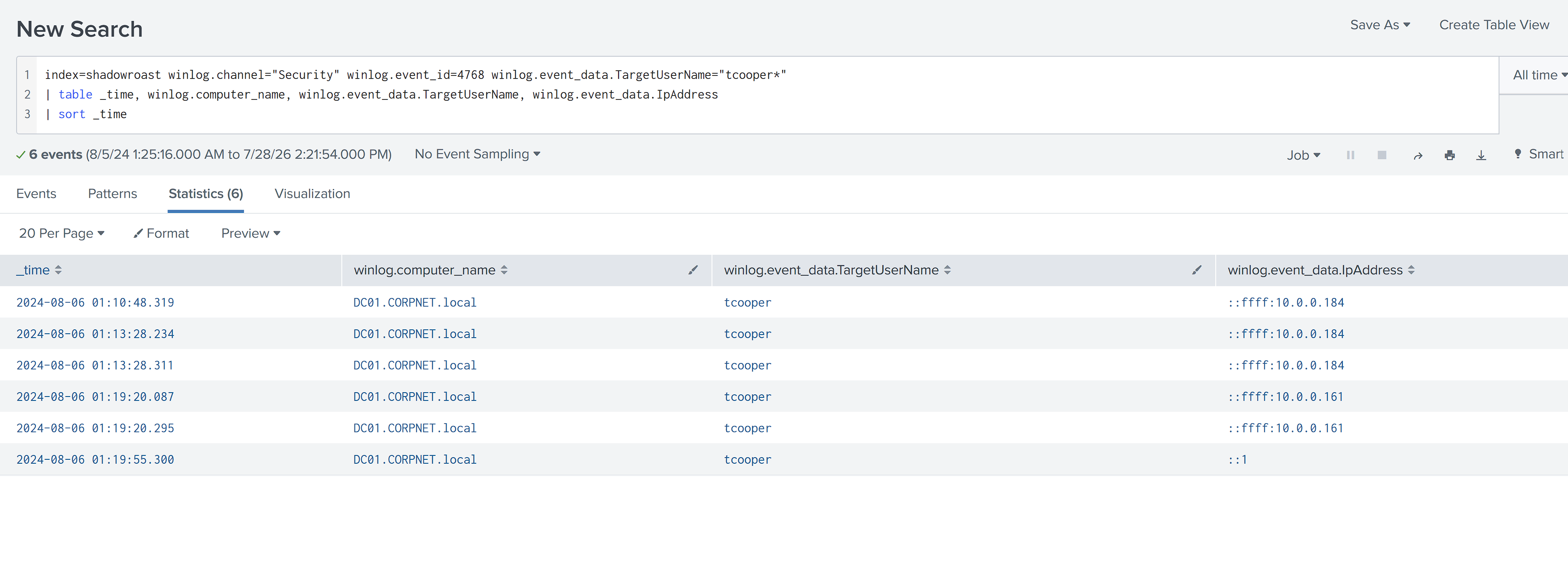
Task: Open the Job menu
Action: [x=1303, y=155]
